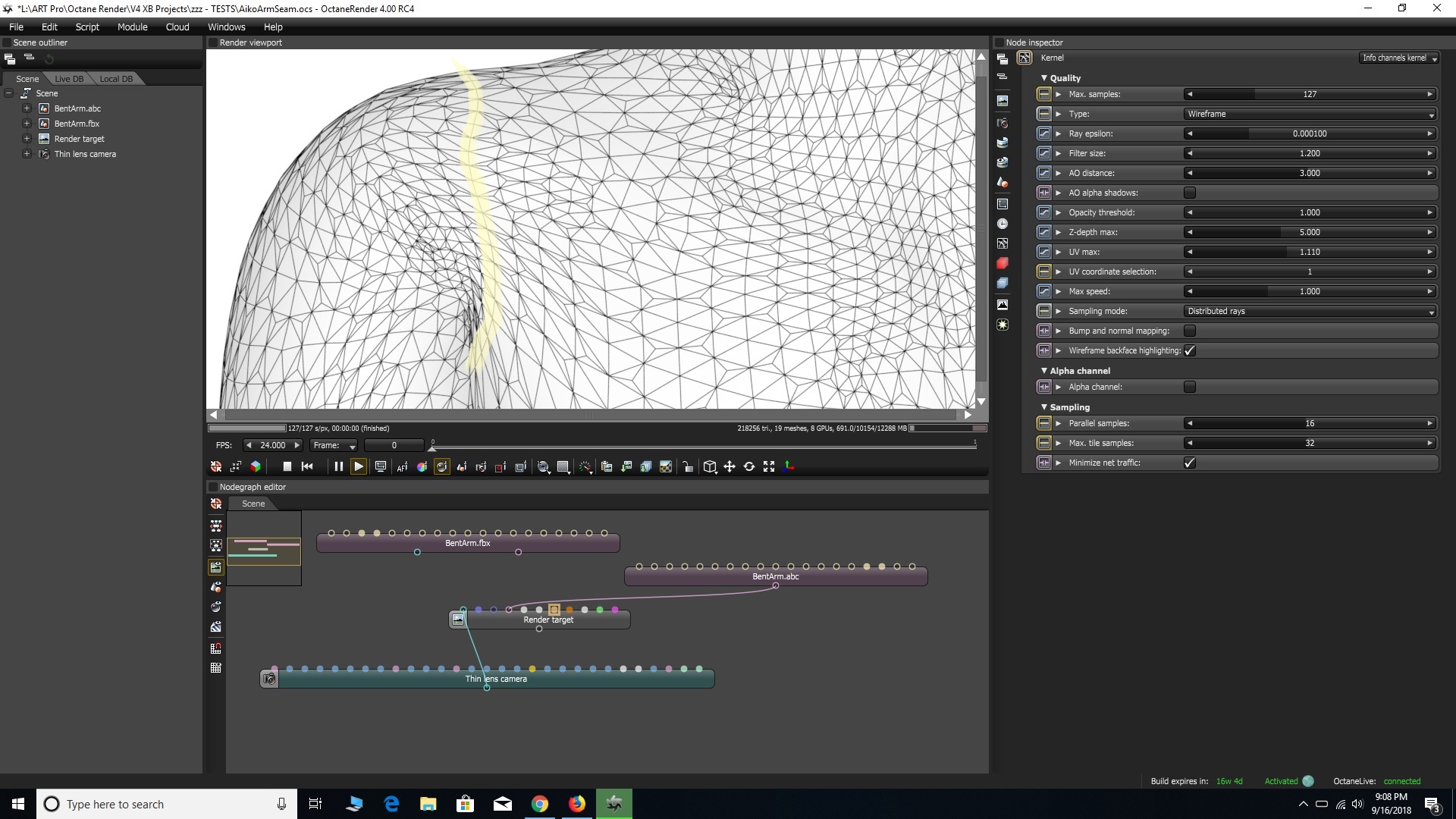Open the Sampling mode dropdown
Image resolution: width=1456 pixels, height=819 pixels.
[1310, 311]
